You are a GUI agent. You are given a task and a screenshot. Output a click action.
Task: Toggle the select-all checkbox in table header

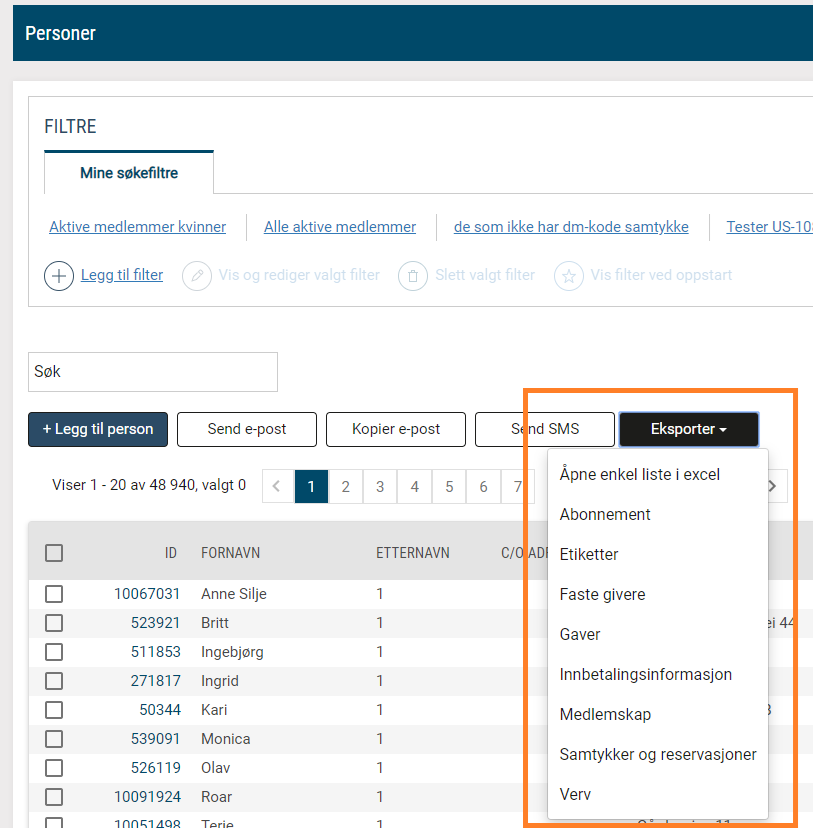[x=54, y=553]
